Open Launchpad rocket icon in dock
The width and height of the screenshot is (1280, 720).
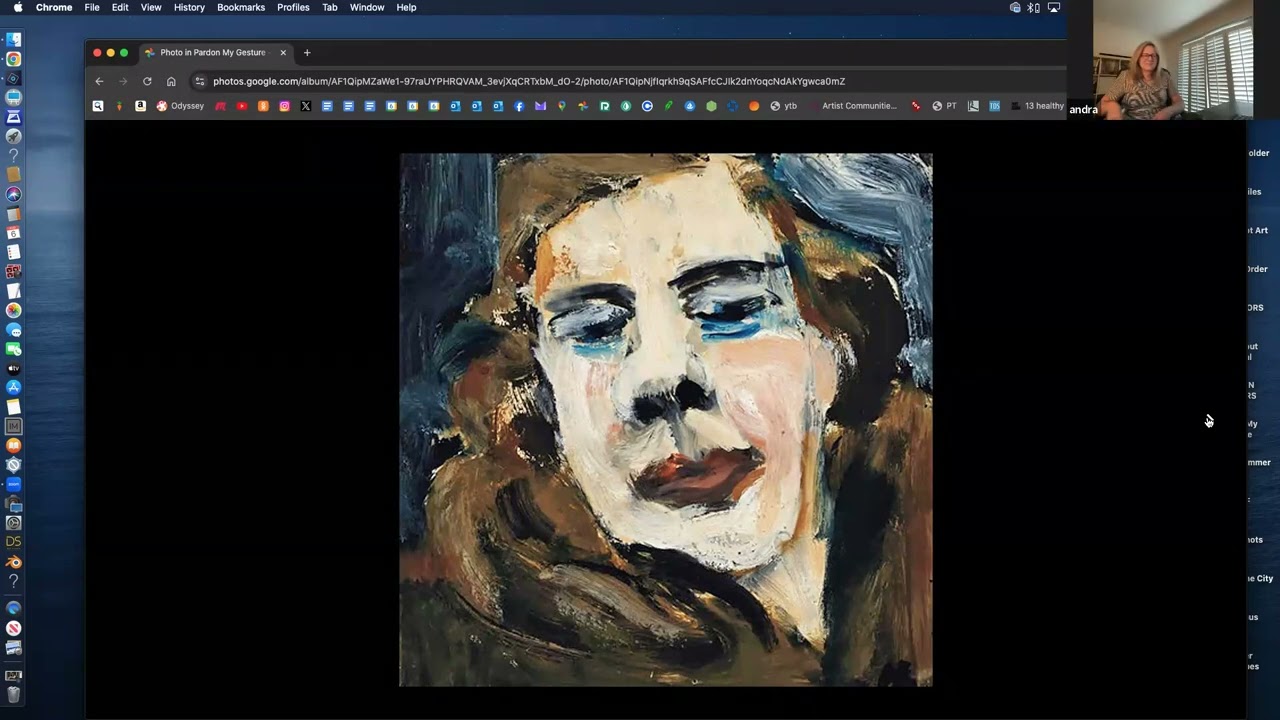[13, 136]
